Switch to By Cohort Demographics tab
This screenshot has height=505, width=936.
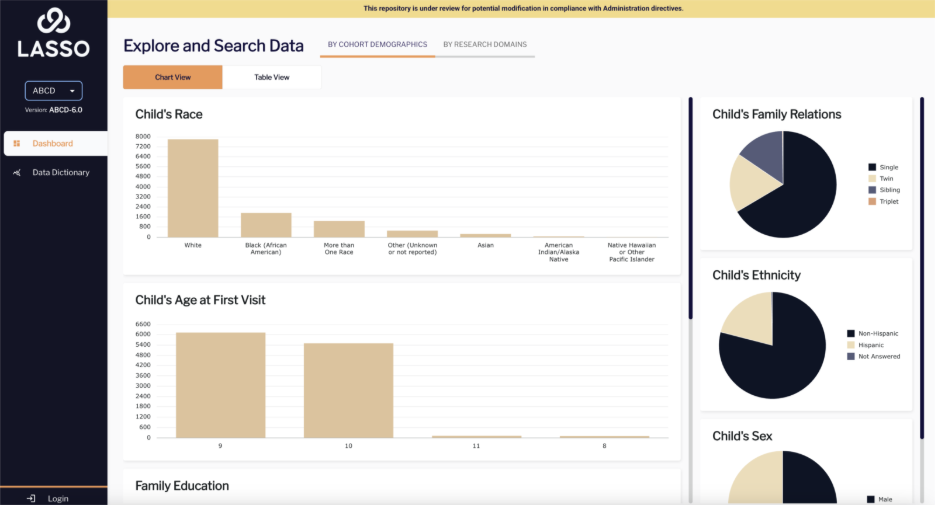pos(377,44)
